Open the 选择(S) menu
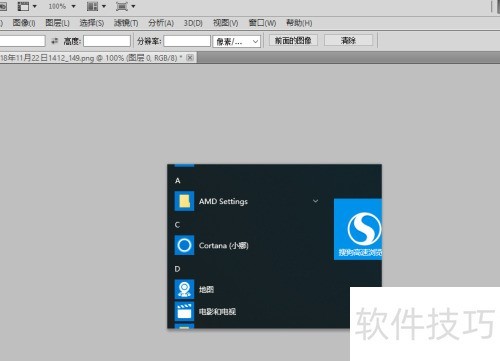The image size is (500, 361). click(x=92, y=23)
